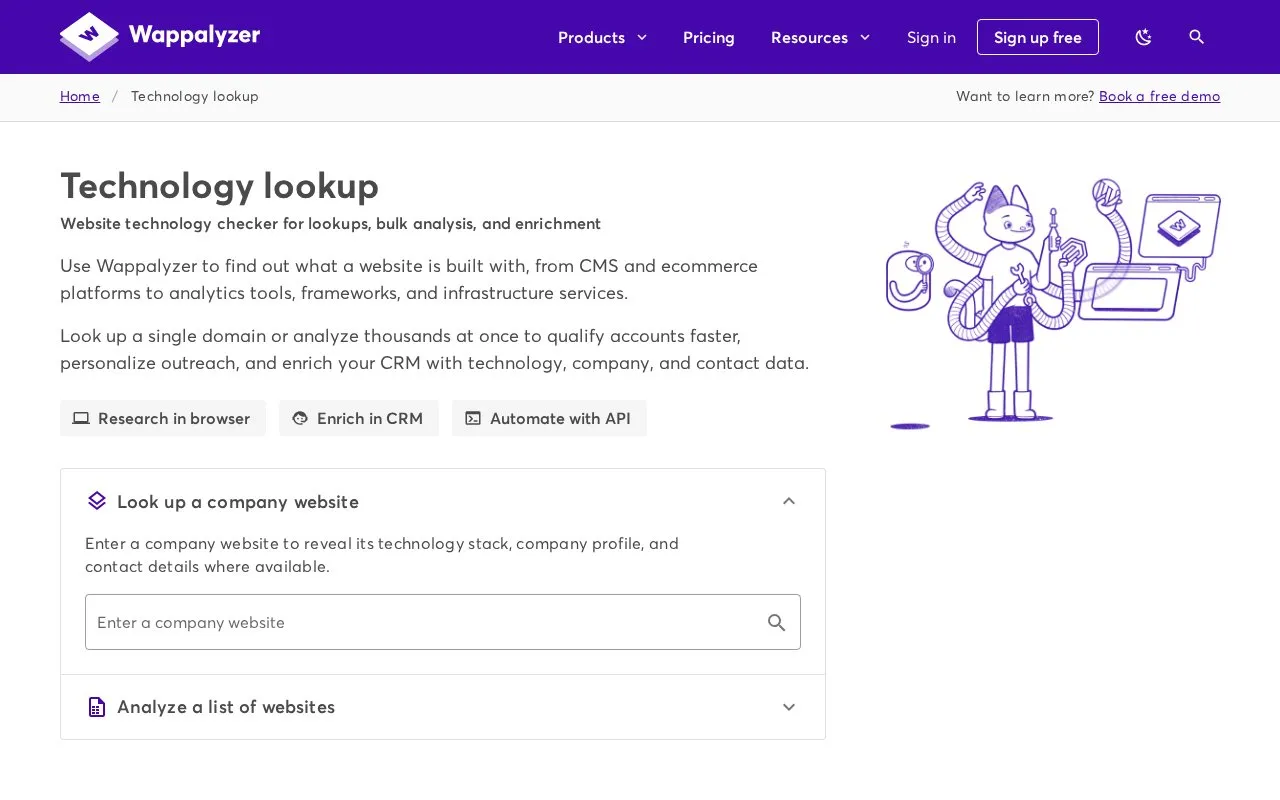Screen dimensions: 1280x800
Task: Click the search icon in website field
Action: coord(777,622)
